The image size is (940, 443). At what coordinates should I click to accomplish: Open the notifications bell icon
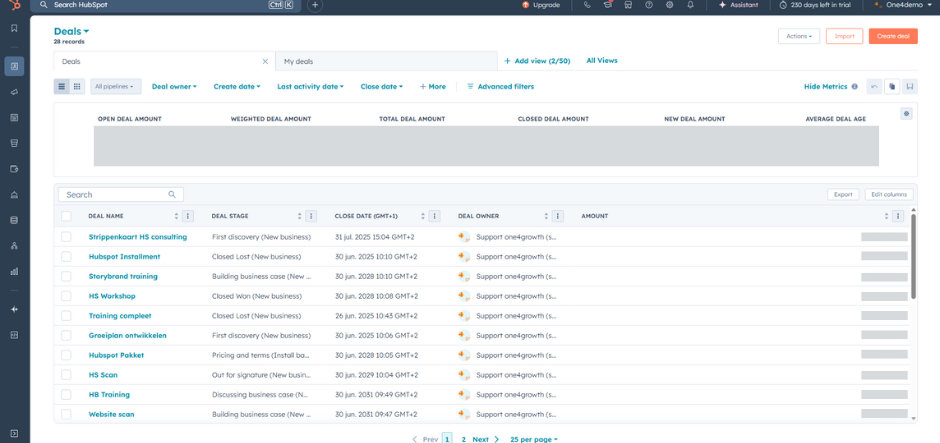[x=690, y=5]
